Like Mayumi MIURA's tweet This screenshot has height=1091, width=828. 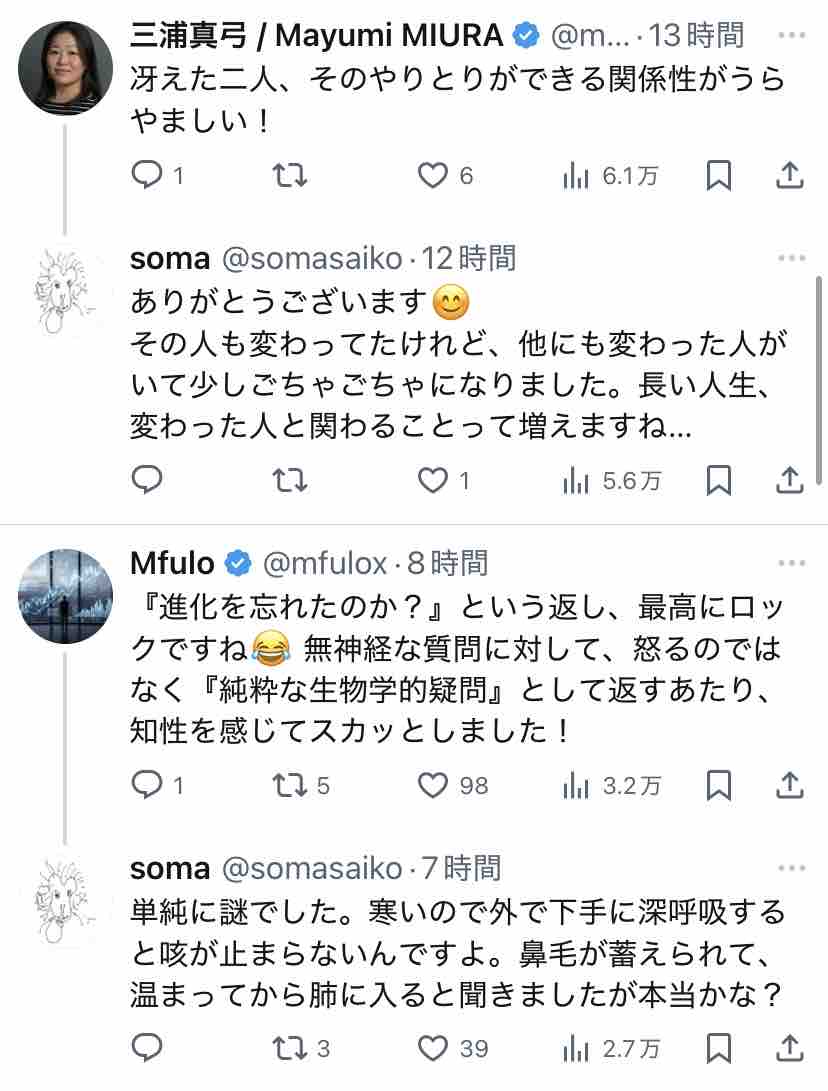[x=432, y=176]
